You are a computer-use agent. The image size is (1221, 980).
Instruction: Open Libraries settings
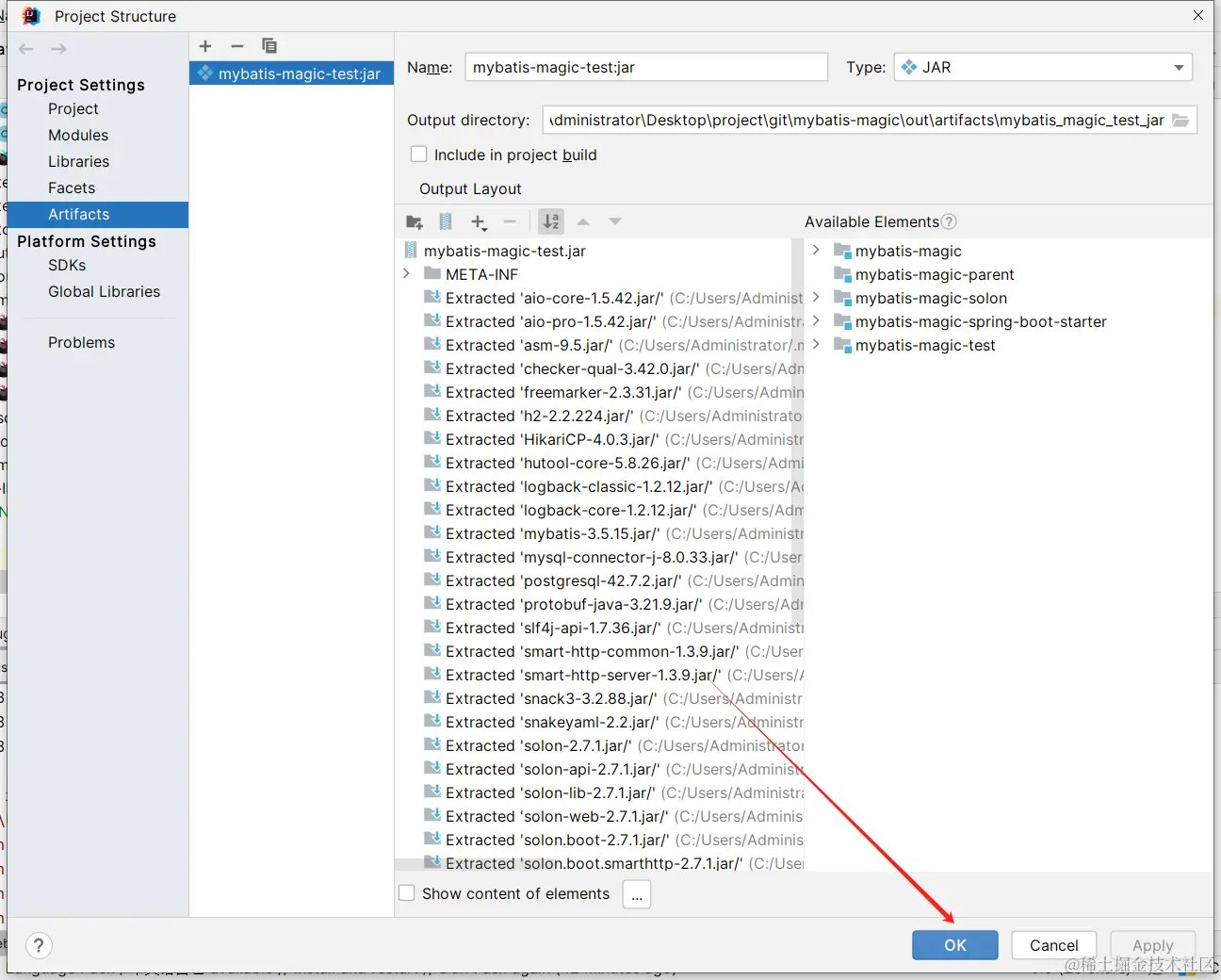tap(79, 162)
